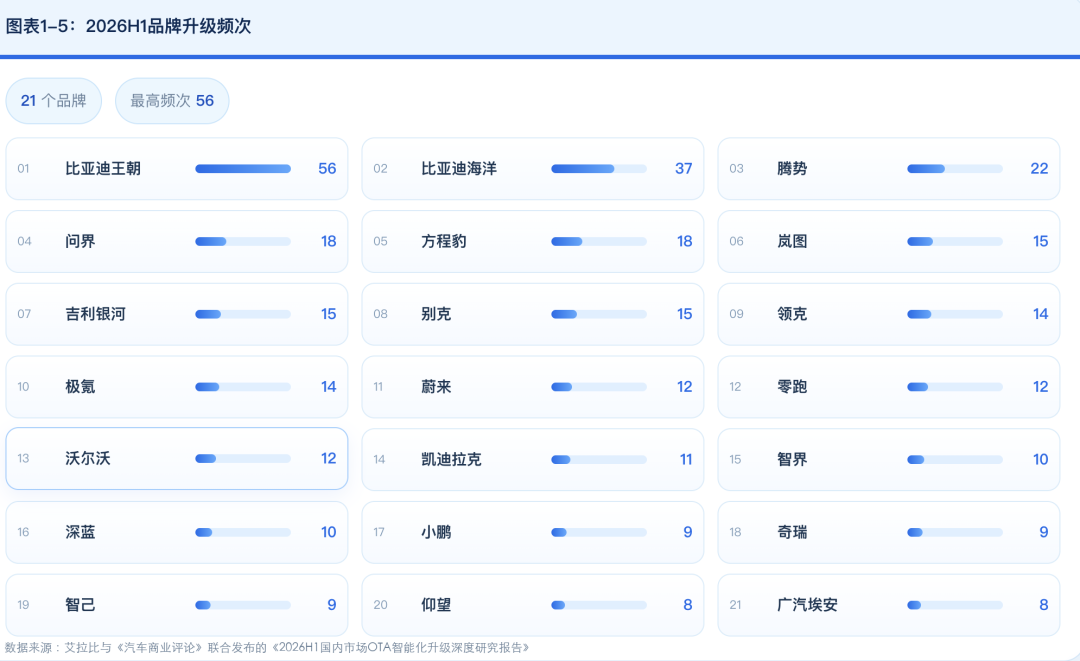Click the 小鹏 brand name

pos(436,532)
